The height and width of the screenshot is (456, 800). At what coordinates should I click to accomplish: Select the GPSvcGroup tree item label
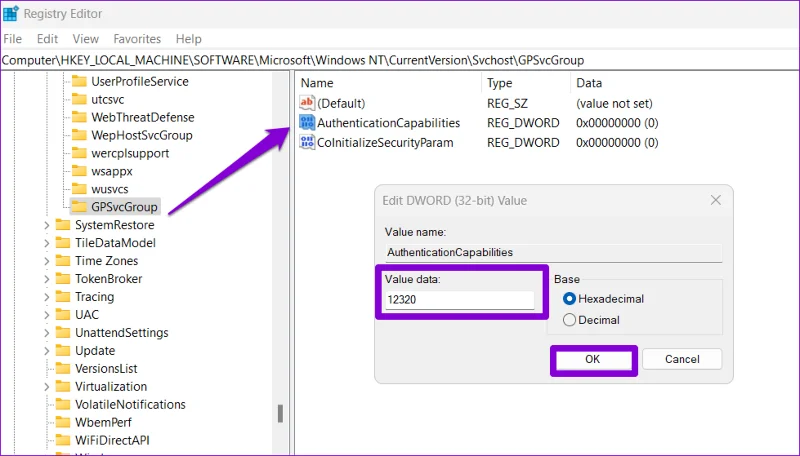124,207
